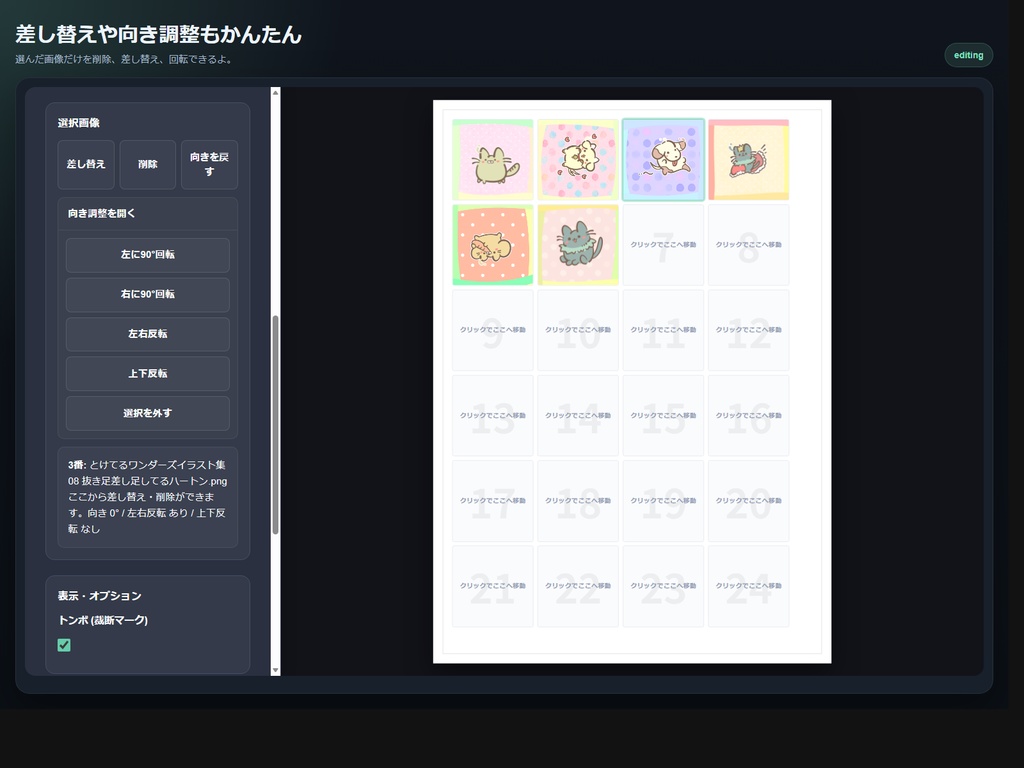Move selection to empty slot 7
This screenshot has width=1024, height=768.
[x=663, y=244]
